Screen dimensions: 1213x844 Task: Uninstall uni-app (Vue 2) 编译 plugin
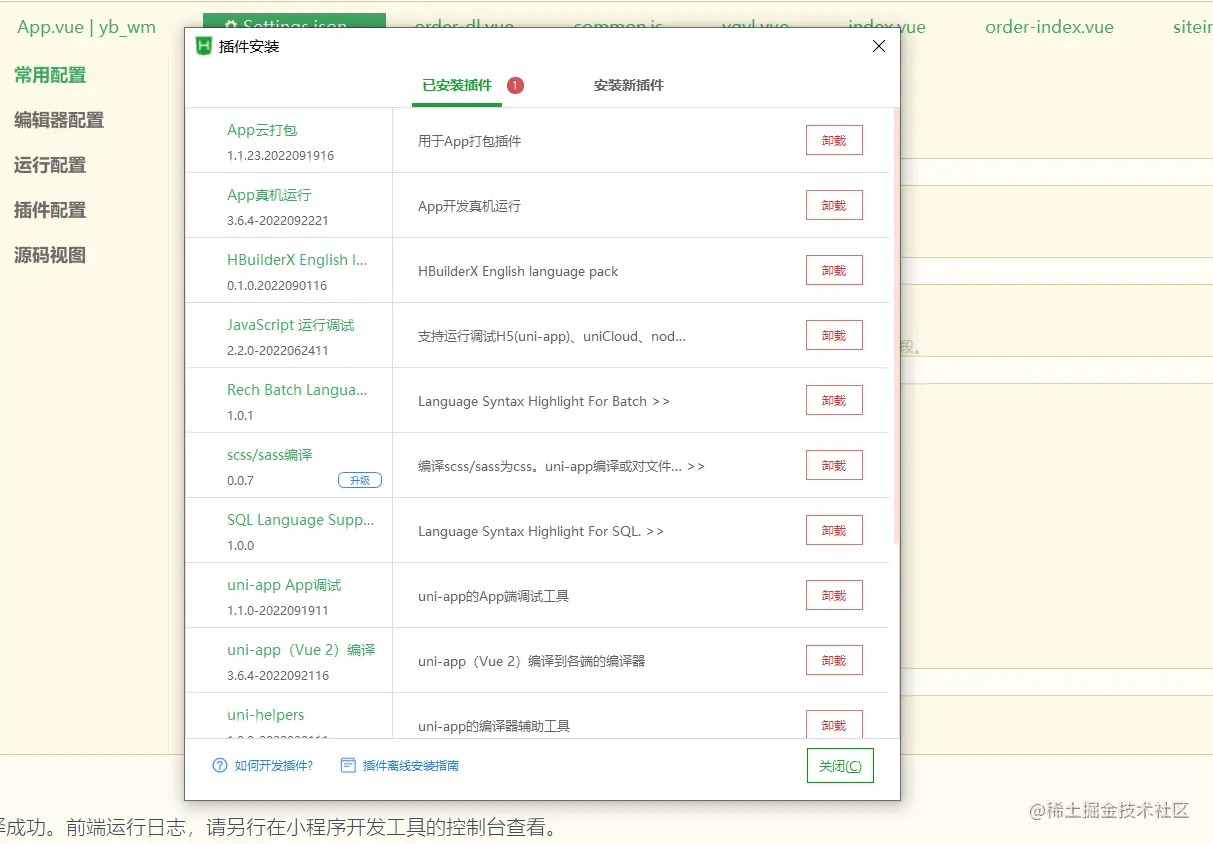click(834, 661)
